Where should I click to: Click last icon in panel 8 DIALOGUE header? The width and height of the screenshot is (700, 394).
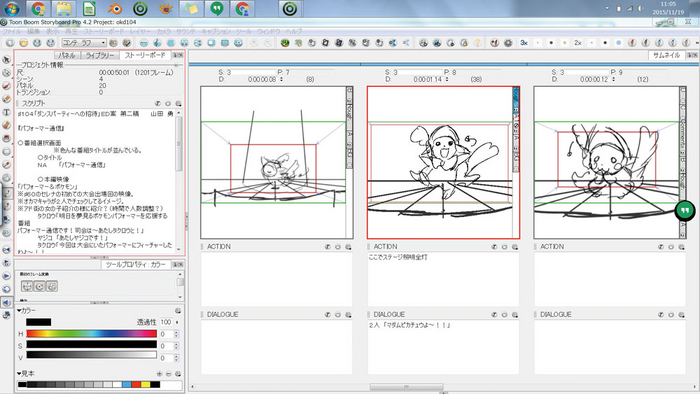(515, 315)
